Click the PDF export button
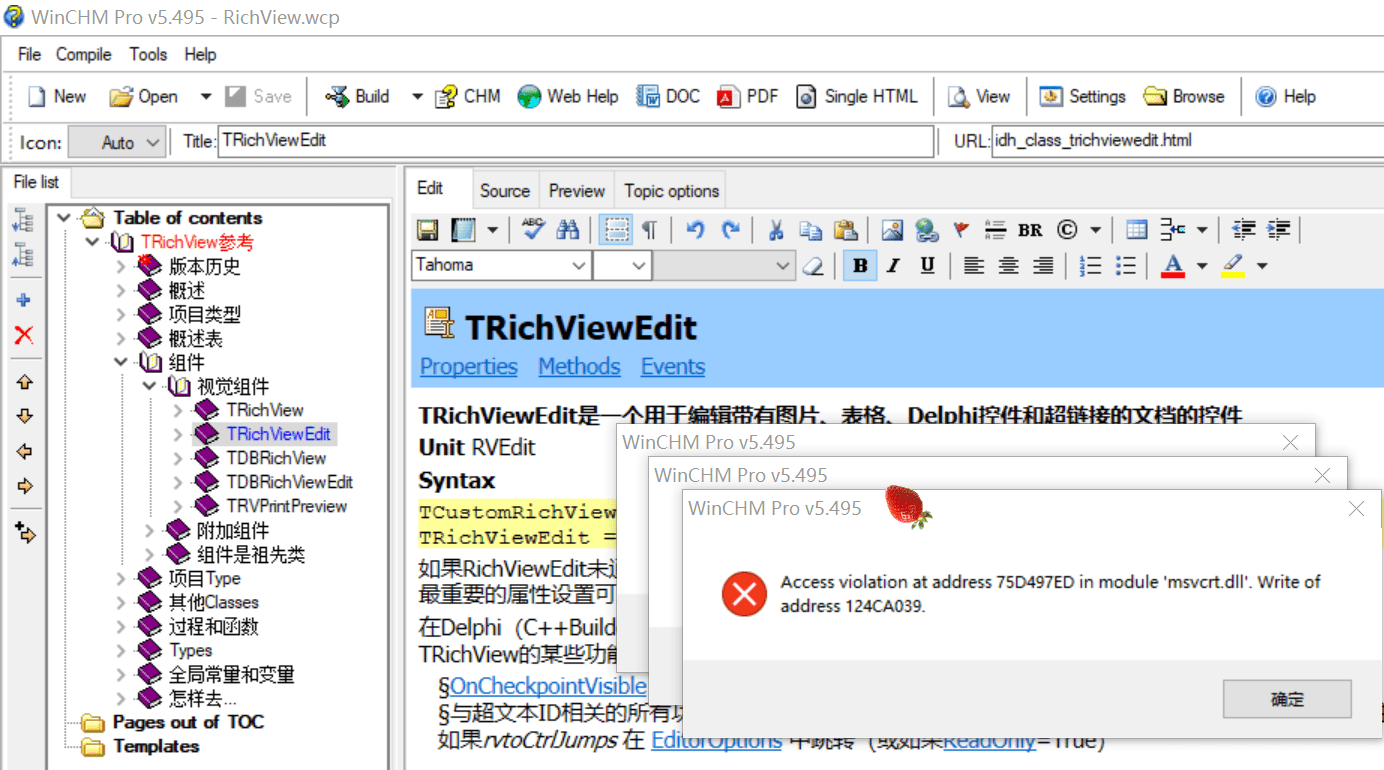1384x770 pixels. [x=748, y=96]
